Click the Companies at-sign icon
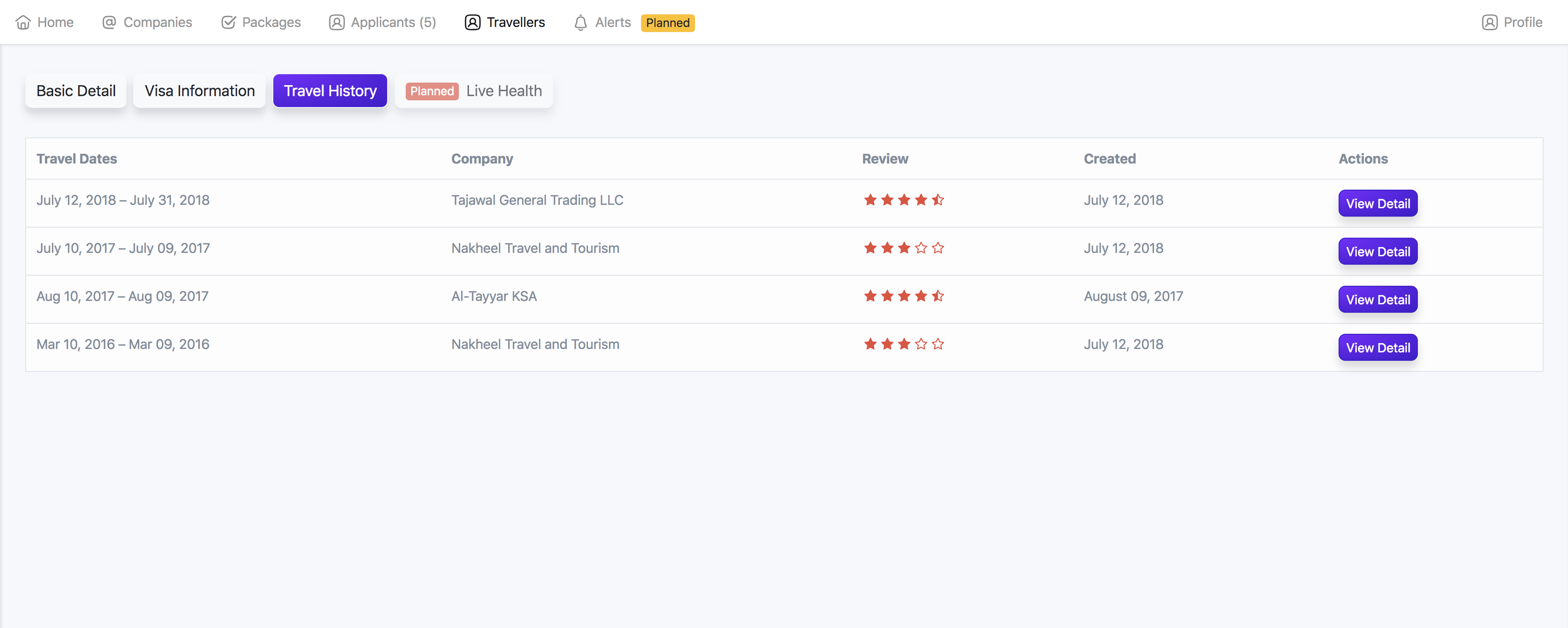 pyautogui.click(x=109, y=22)
